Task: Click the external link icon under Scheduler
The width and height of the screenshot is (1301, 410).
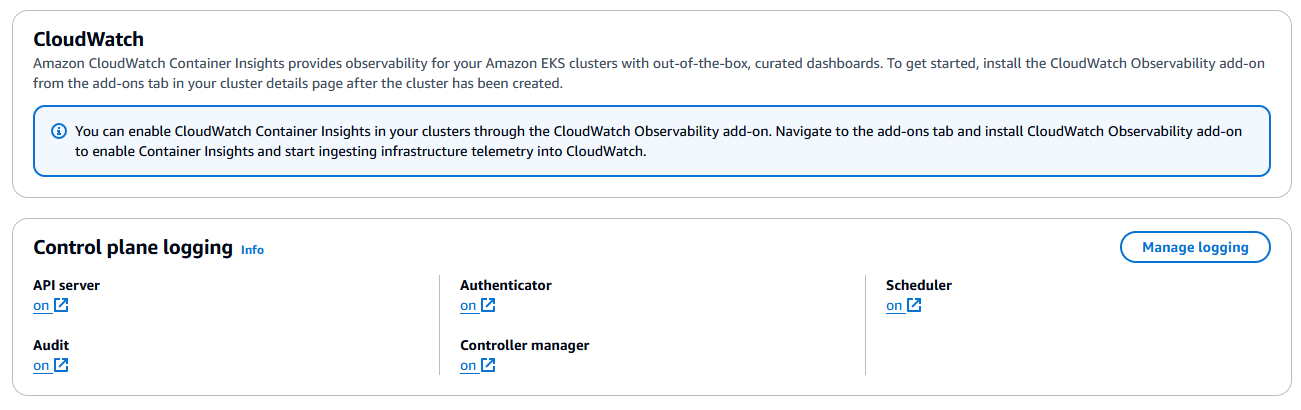Action: pos(914,305)
